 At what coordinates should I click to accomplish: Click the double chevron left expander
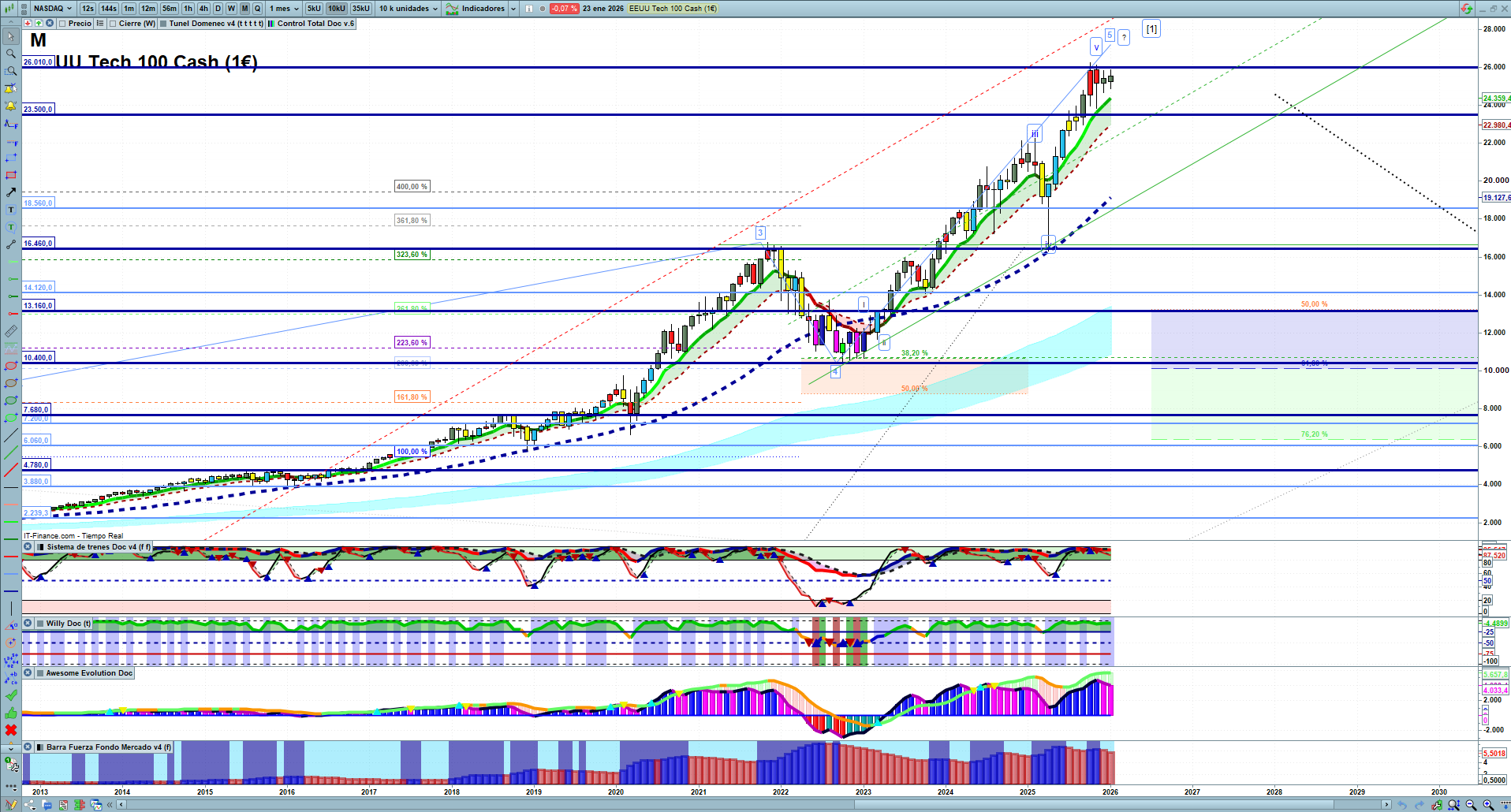point(110,805)
